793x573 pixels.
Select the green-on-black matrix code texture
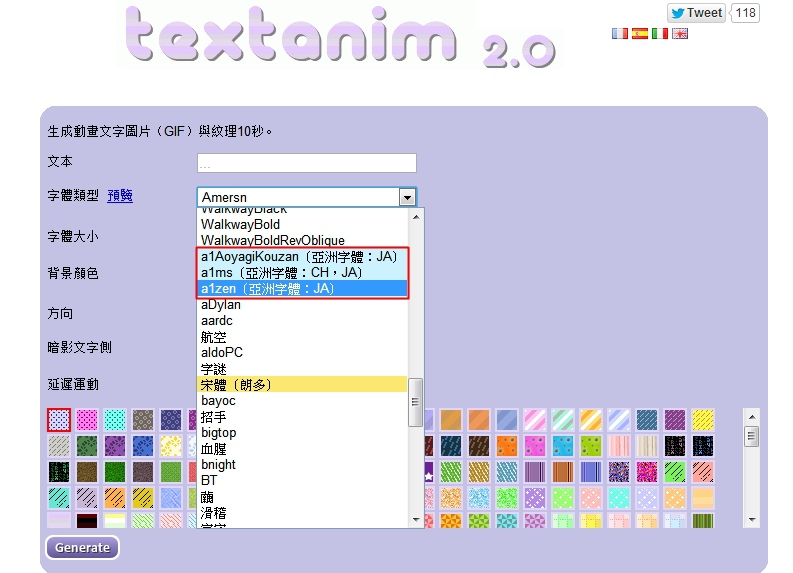(59, 472)
